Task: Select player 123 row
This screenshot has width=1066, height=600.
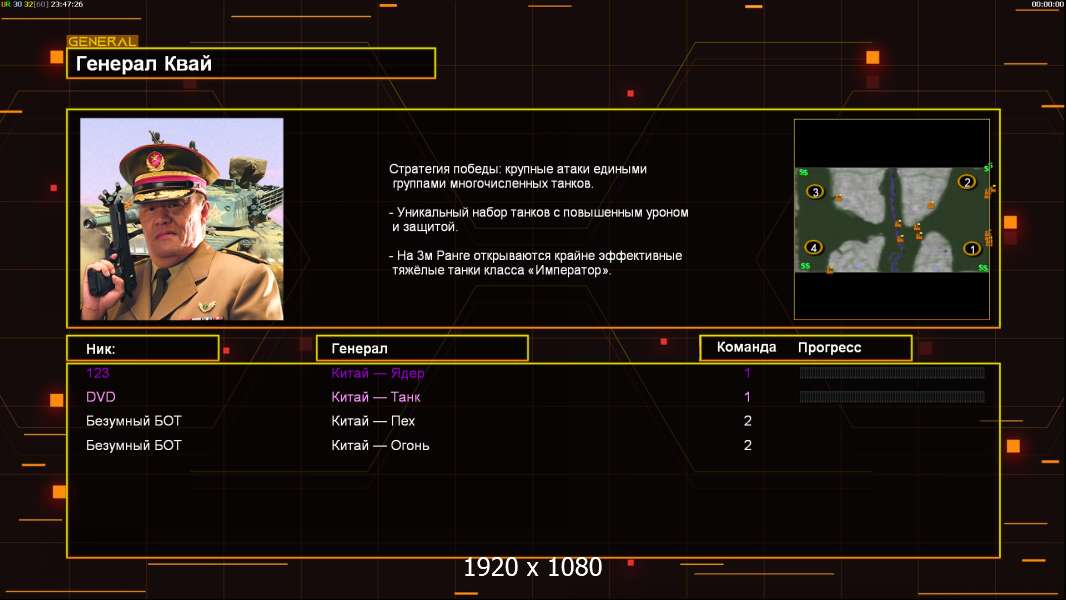Action: pyautogui.click(x=533, y=372)
